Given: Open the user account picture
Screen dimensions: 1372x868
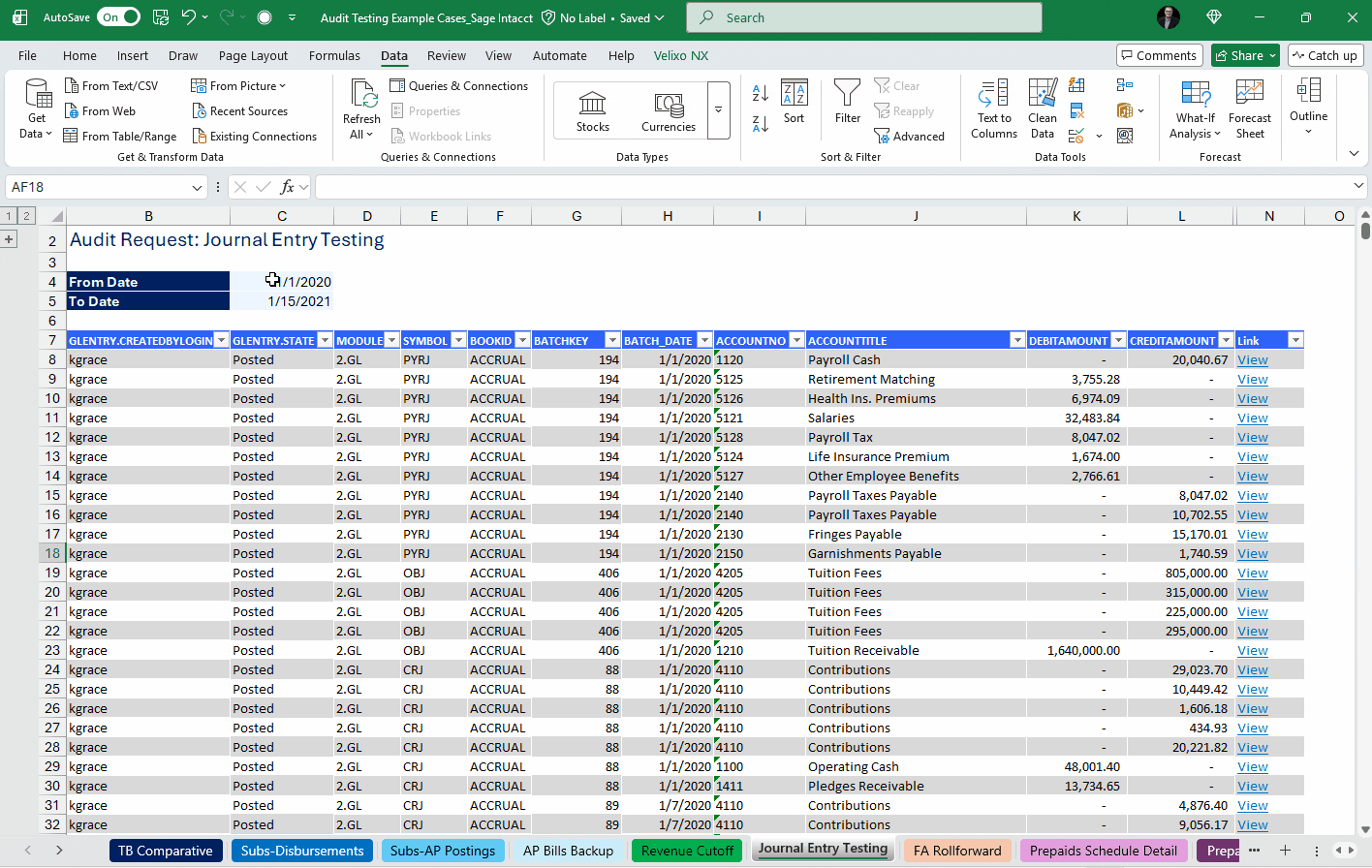Looking at the screenshot, I should click(x=1169, y=17).
